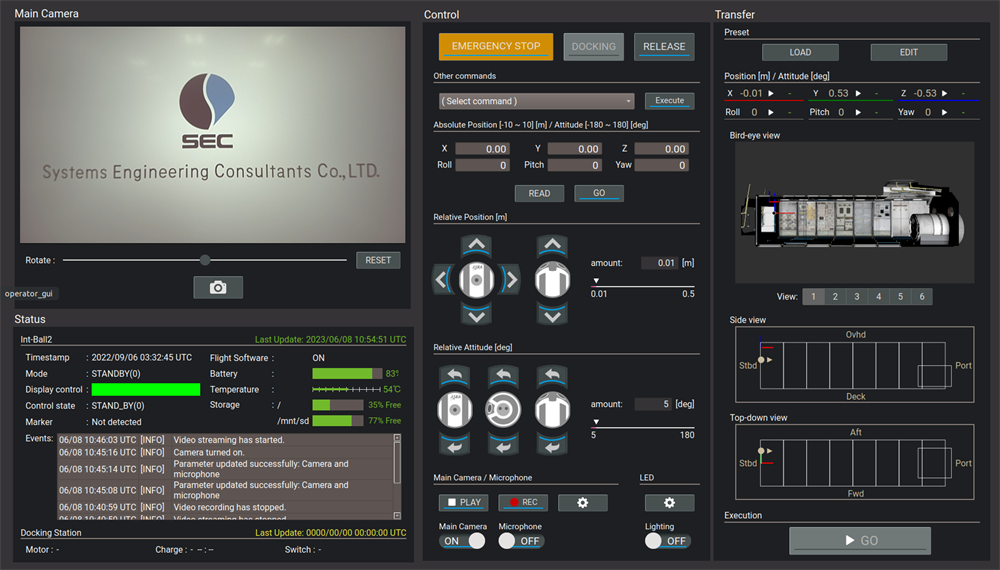
Task: Click the large GO button under Execution
Action: click(x=860, y=541)
